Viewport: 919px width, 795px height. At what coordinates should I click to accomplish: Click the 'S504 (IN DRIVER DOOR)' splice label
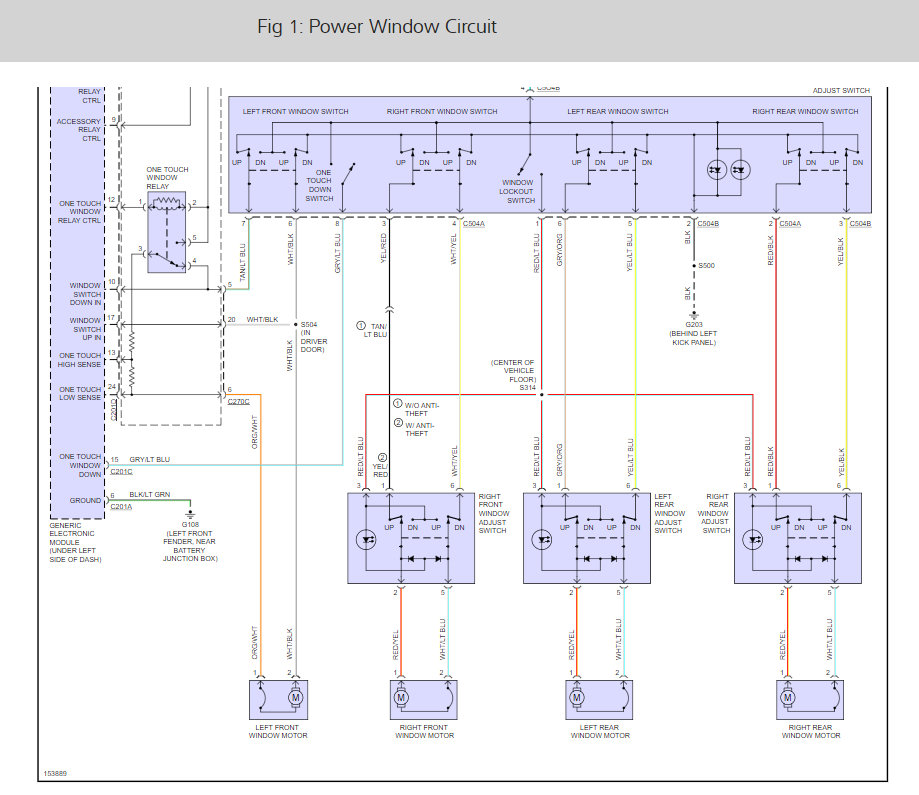314,337
